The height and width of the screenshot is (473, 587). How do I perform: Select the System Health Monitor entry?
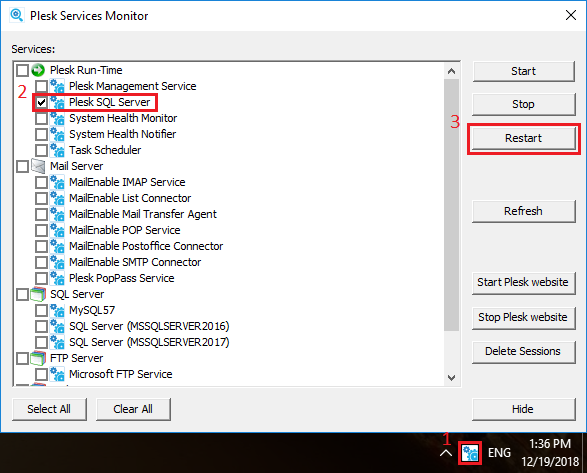click(x=123, y=118)
